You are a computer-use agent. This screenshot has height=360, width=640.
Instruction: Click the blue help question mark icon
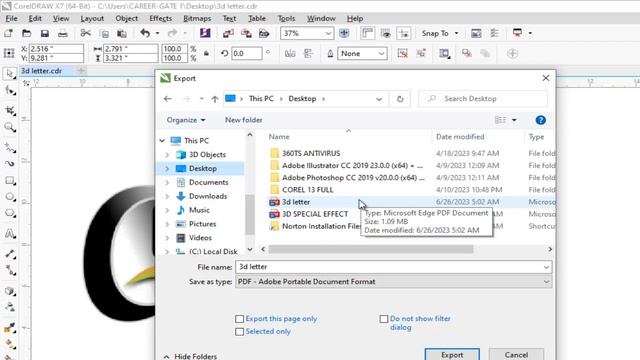(540, 120)
